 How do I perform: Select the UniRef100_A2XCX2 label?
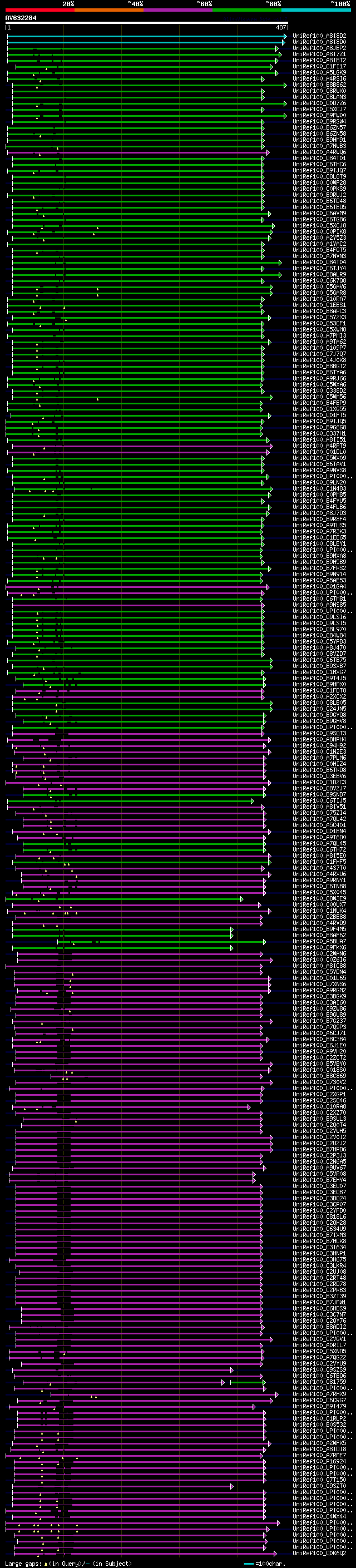[319, 696]
